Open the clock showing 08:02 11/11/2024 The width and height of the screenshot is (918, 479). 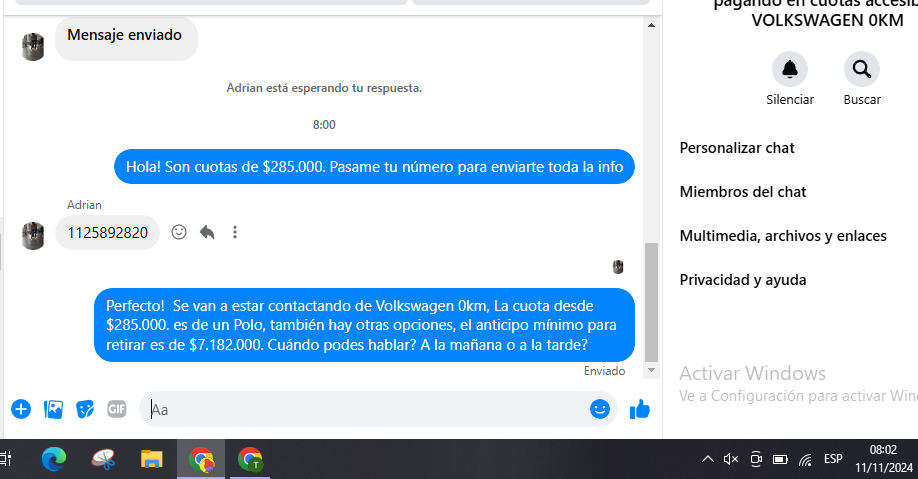[x=883, y=459]
